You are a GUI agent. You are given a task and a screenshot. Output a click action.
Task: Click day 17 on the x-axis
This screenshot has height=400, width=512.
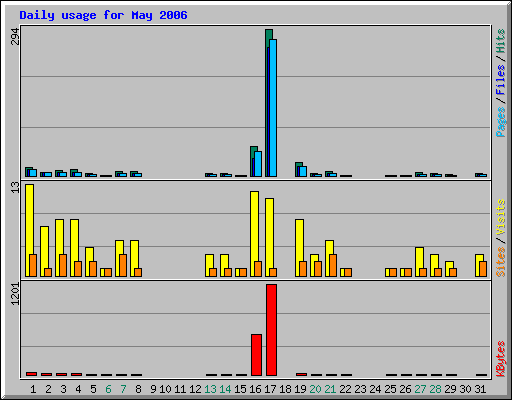click(x=270, y=389)
